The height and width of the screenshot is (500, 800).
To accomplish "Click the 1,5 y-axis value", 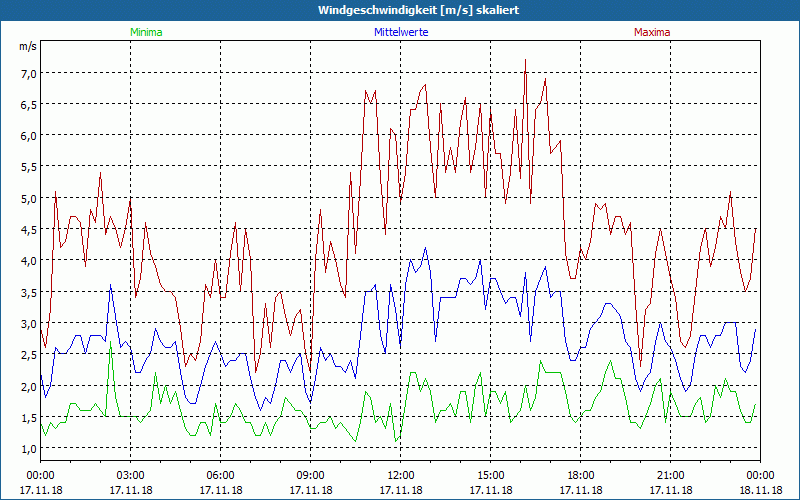I will pyautogui.click(x=29, y=417).
